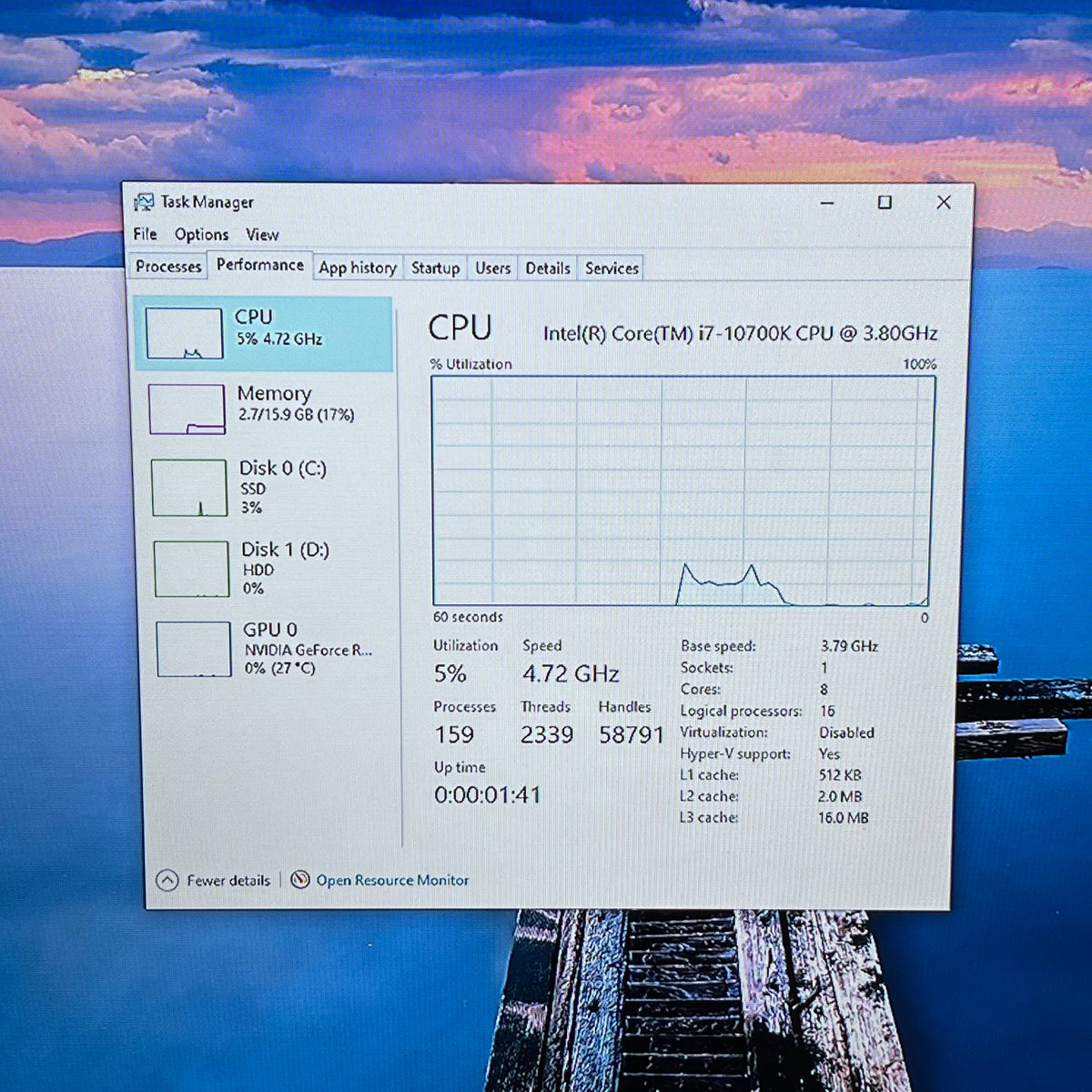Switch to the Startup tab
The height and width of the screenshot is (1092, 1092).
point(435,268)
